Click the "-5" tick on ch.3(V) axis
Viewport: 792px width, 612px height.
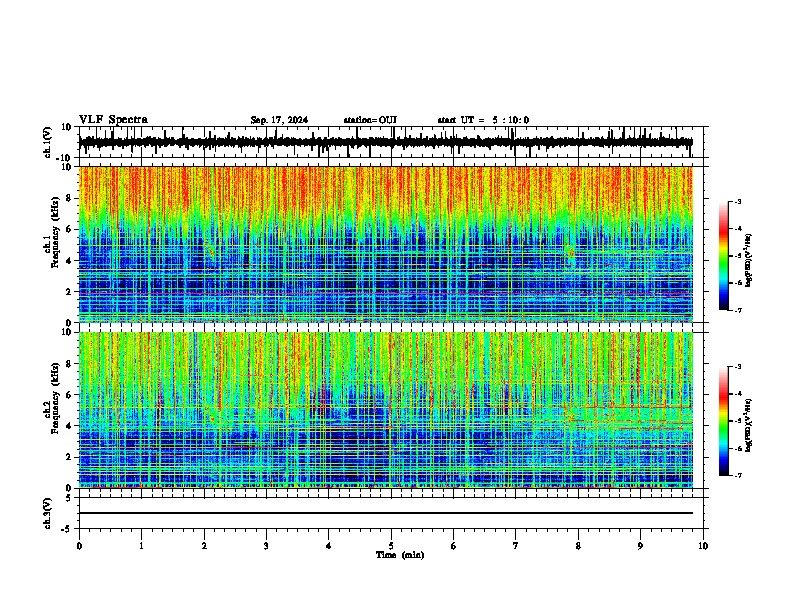[68, 529]
